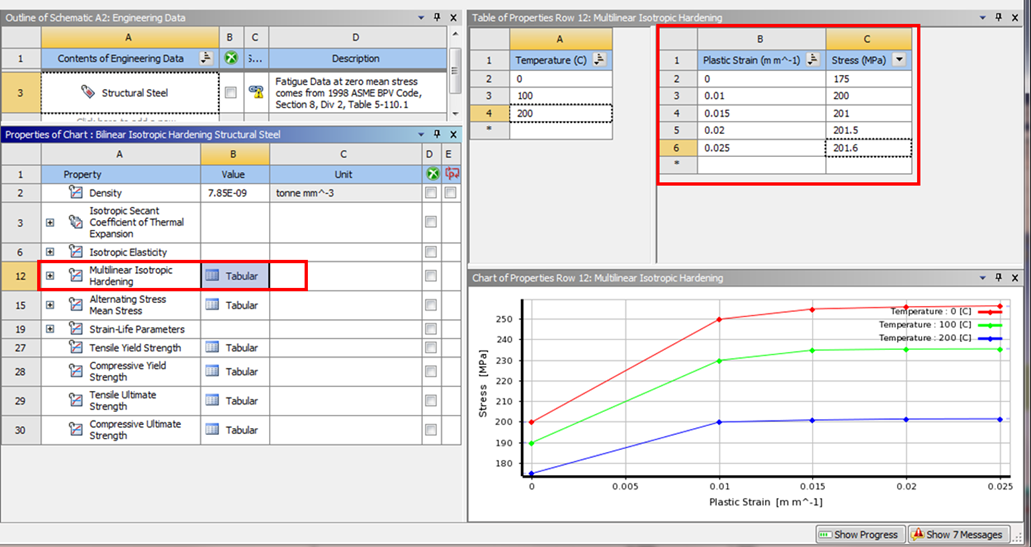This screenshot has width=1031, height=547.
Task: Expand the Isotropic Elasticity property
Action: pyautogui.click(x=50, y=252)
